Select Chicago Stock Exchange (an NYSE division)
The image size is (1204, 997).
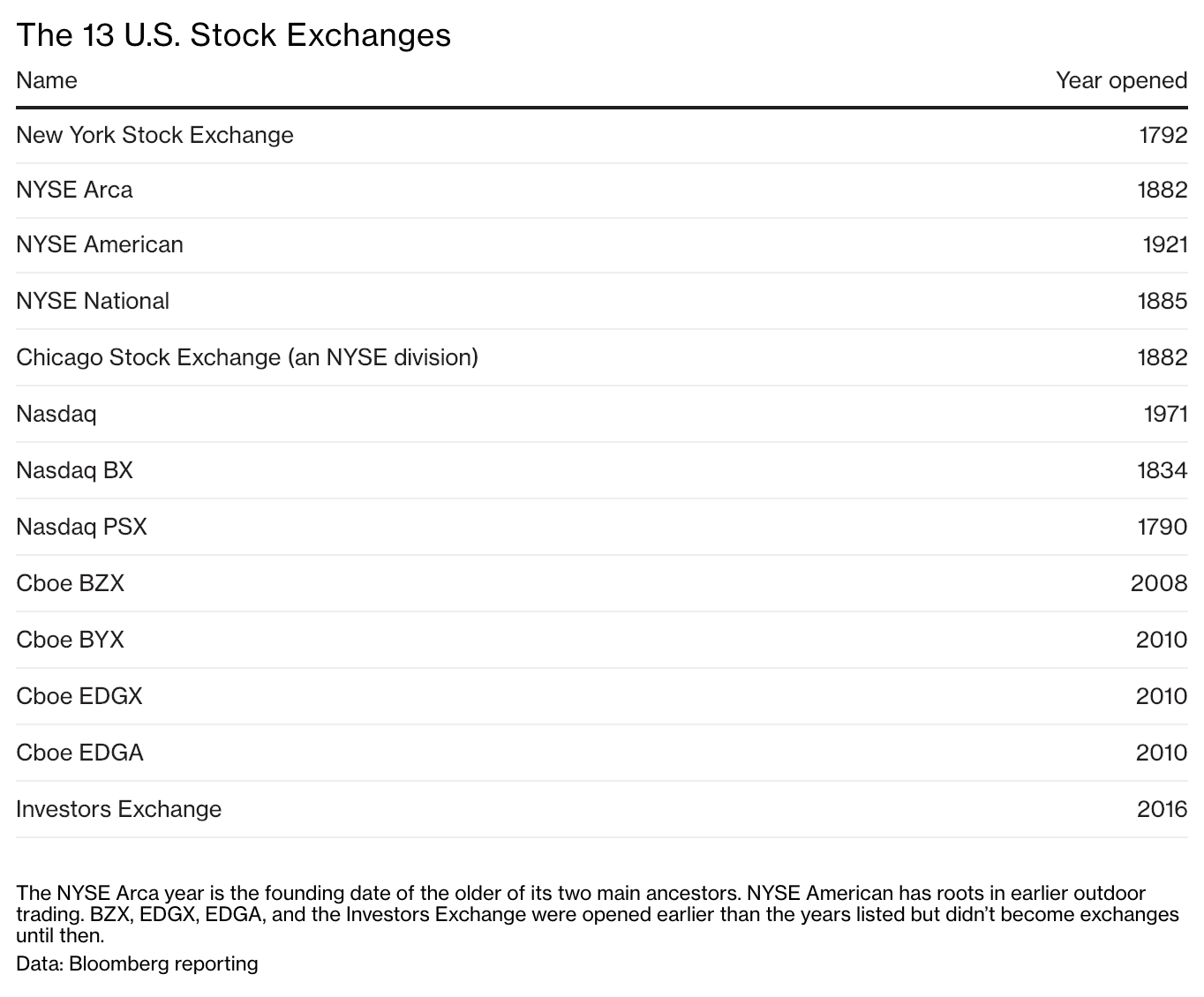coord(247,357)
